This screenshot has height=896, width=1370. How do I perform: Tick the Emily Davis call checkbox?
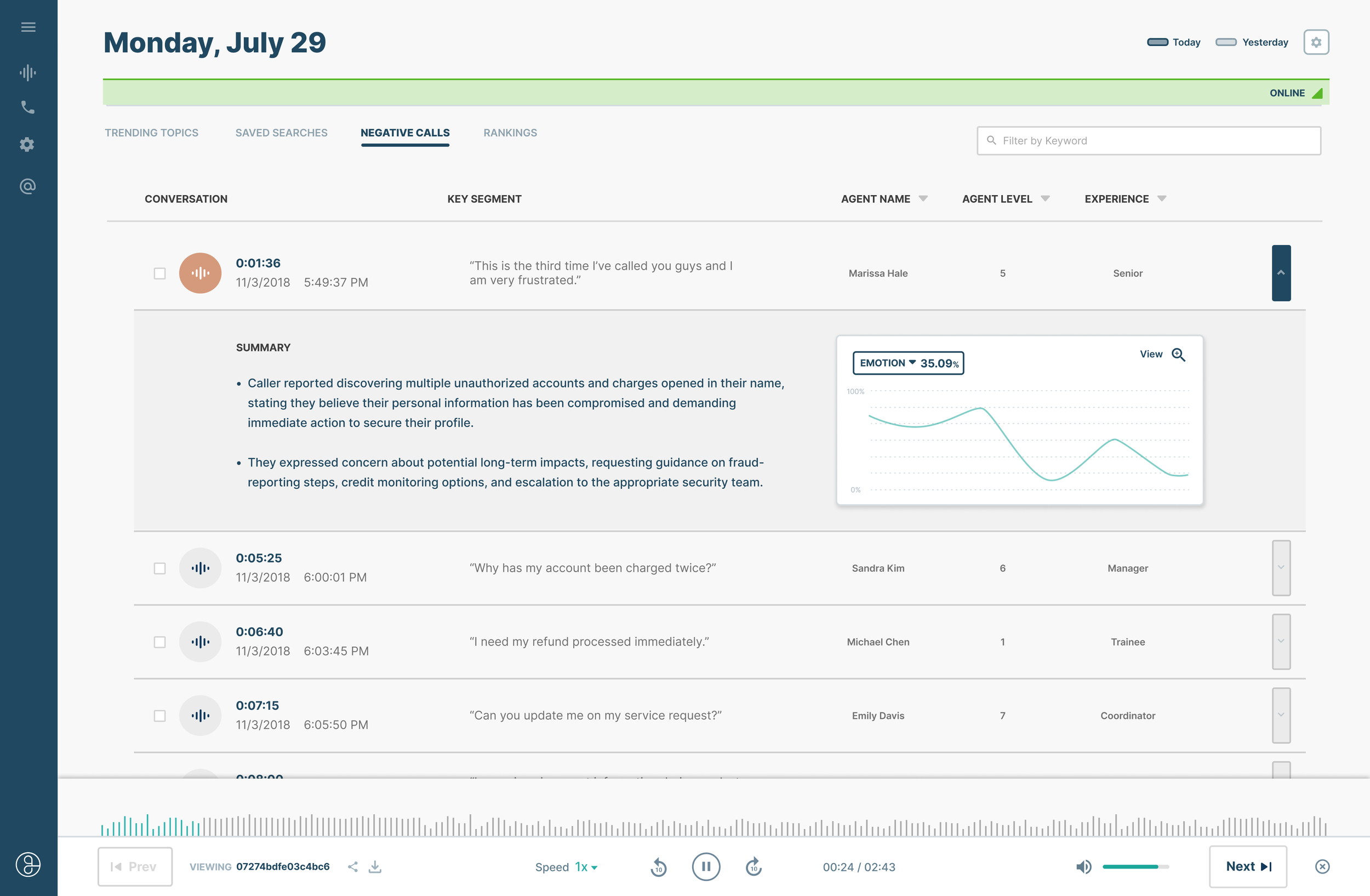pos(159,716)
